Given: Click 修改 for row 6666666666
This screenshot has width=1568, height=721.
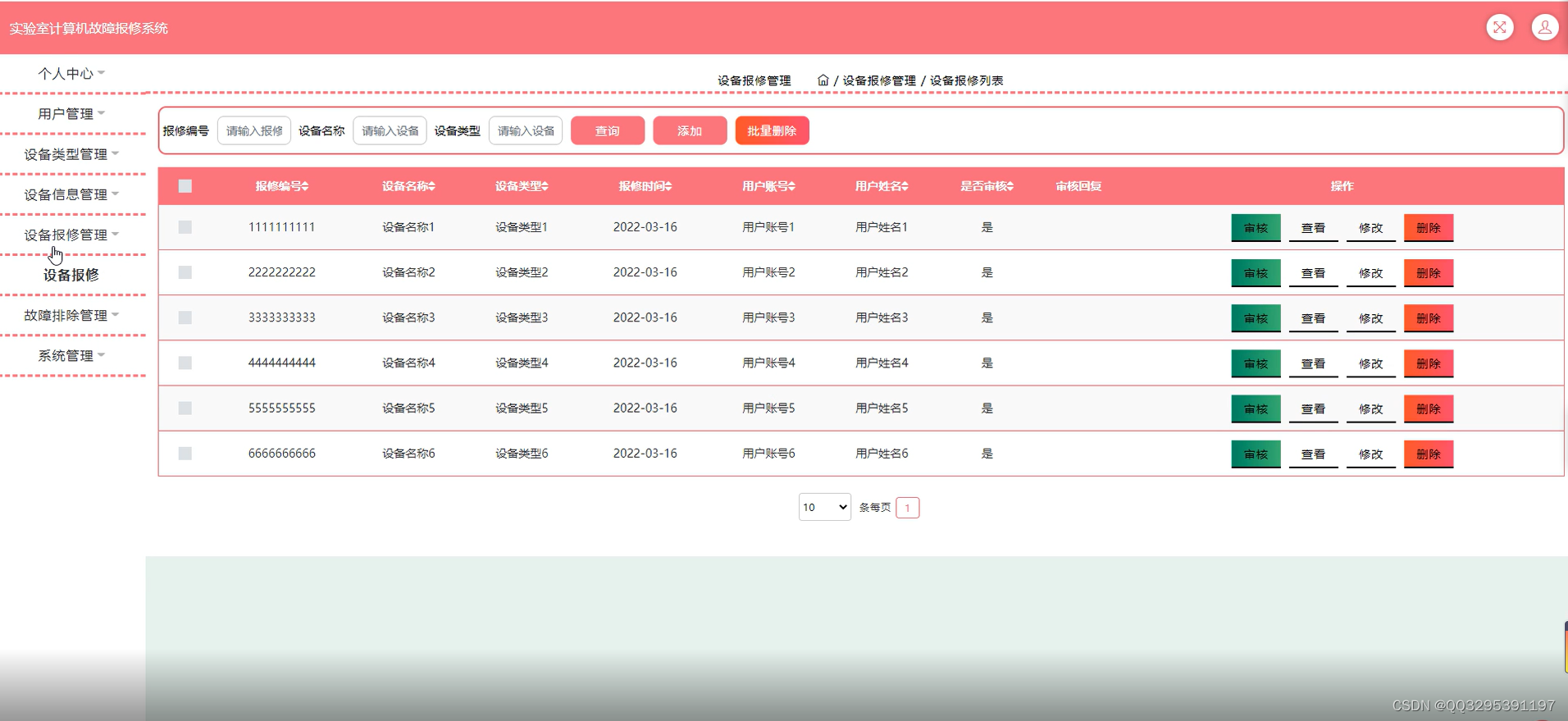Looking at the screenshot, I should click(x=1370, y=454).
